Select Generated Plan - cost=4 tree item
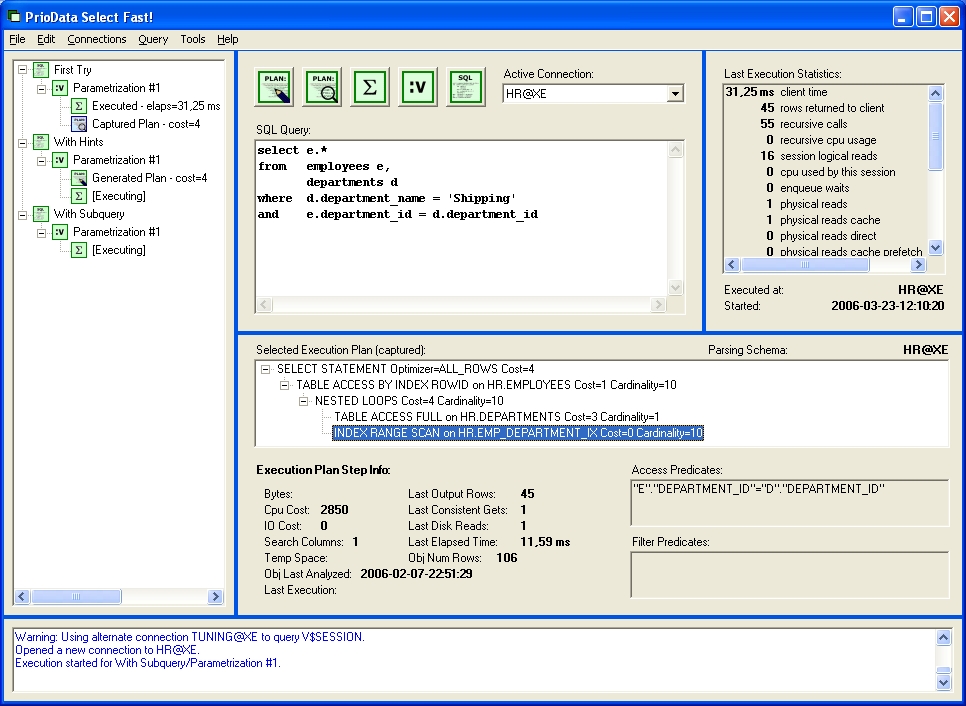Screen dimensions: 966x706 [x=150, y=178]
